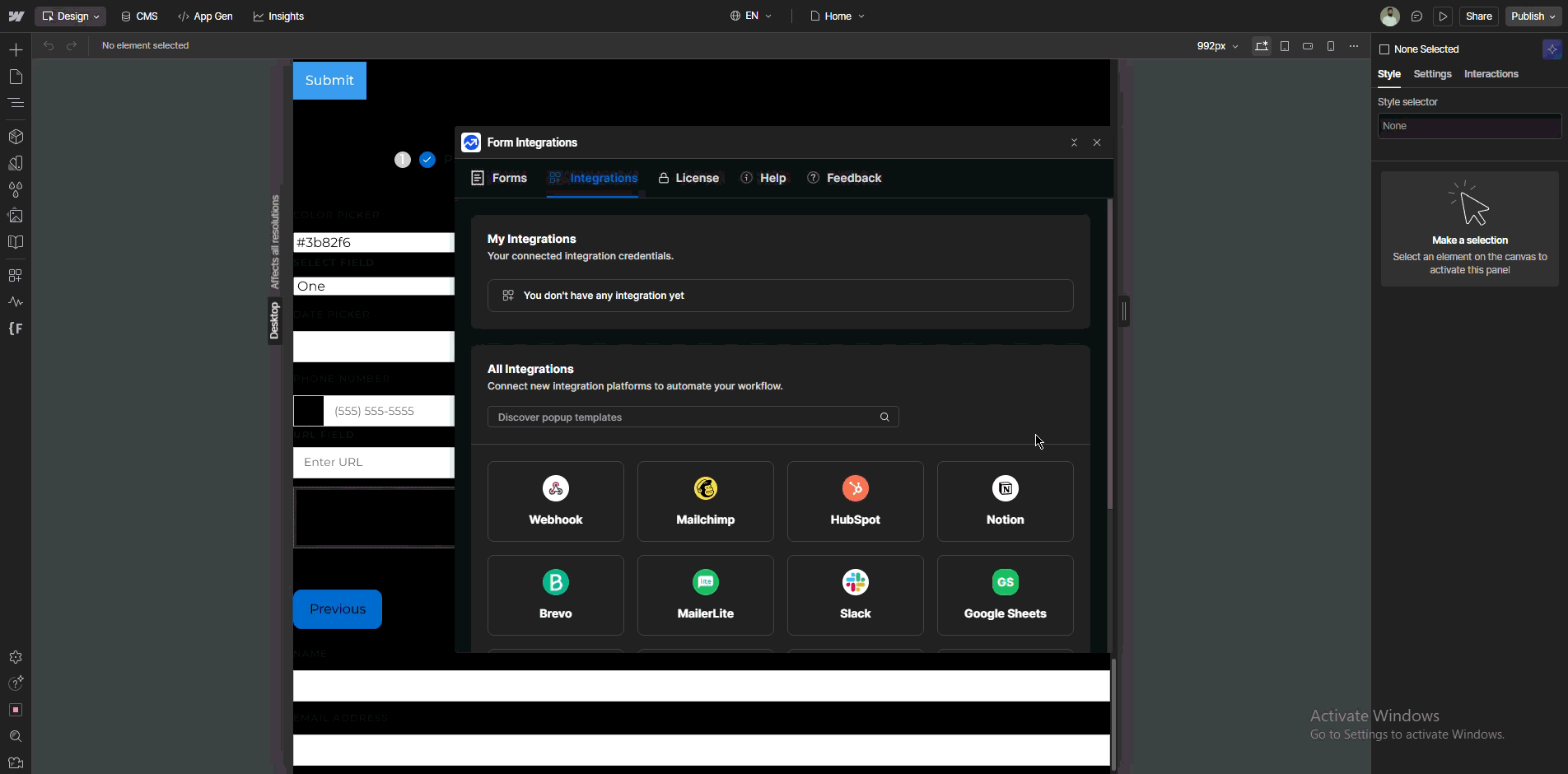Switch to the License tab
The height and width of the screenshot is (774, 1568).
click(688, 178)
